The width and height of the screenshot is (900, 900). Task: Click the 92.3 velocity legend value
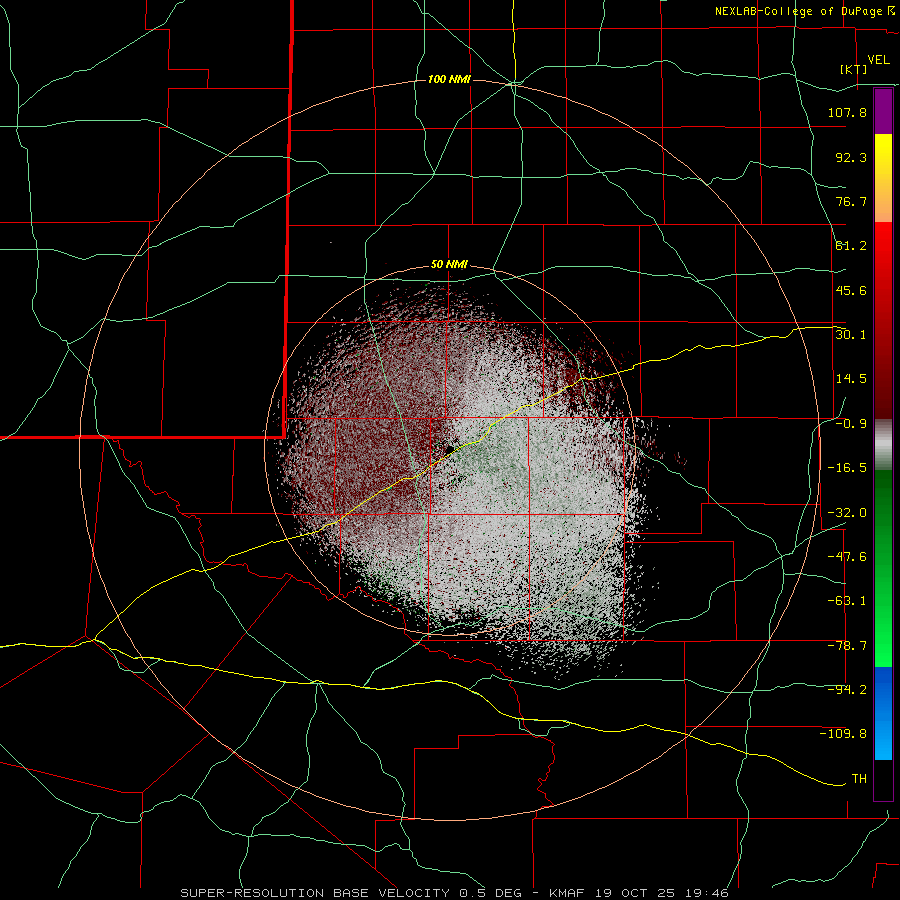[x=851, y=157]
